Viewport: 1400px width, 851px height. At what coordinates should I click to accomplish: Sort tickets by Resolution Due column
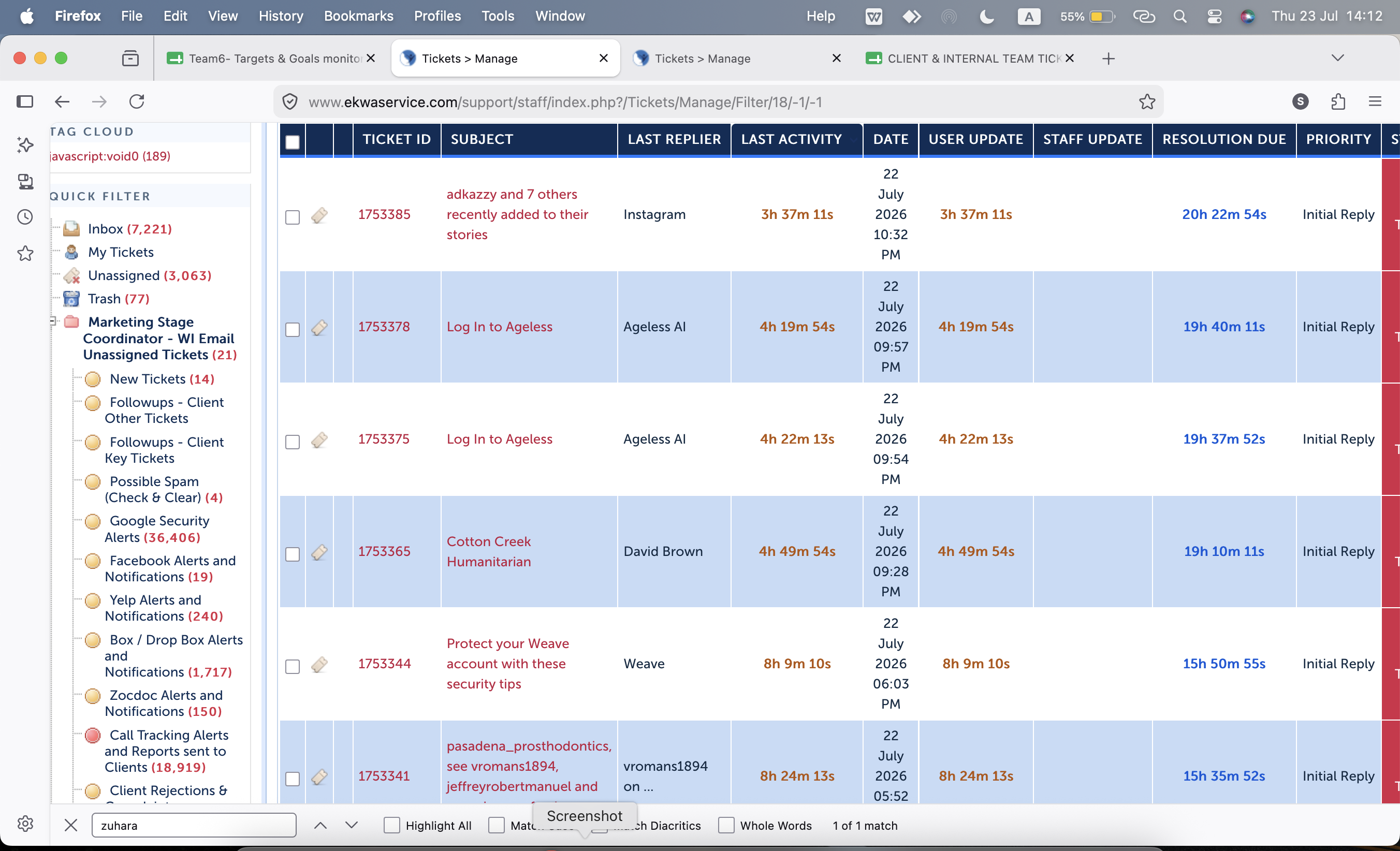[x=1224, y=139]
